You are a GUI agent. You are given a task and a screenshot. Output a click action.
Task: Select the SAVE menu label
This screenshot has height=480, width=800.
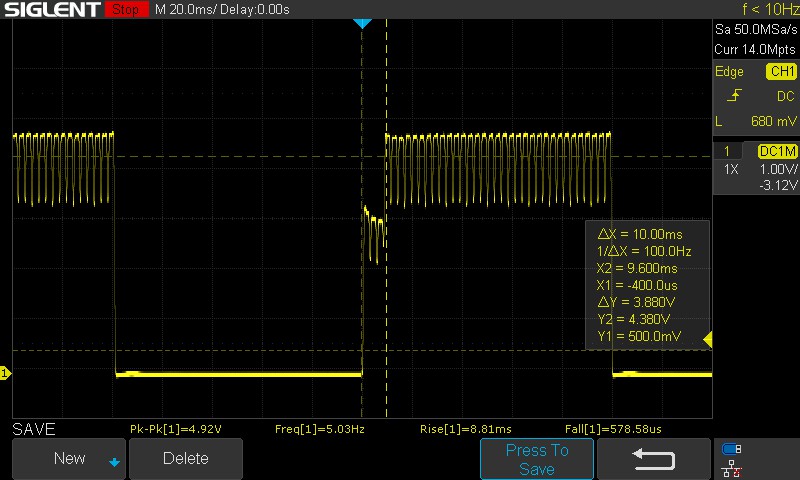tap(34, 429)
